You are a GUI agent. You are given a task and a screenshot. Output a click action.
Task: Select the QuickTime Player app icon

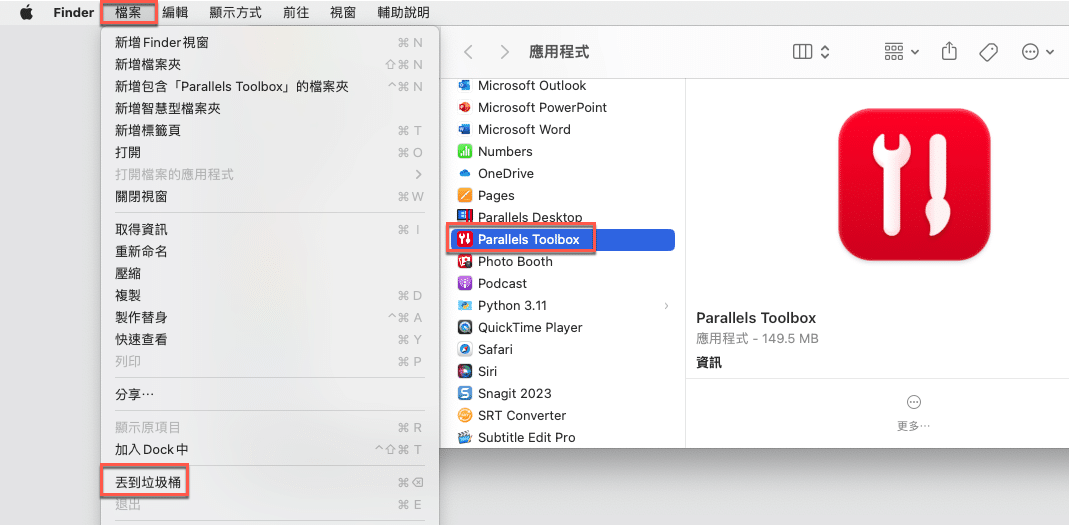pos(465,327)
